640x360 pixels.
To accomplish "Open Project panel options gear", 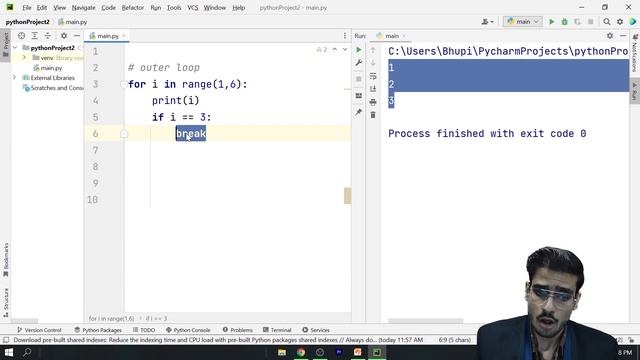I will point(64,36).
